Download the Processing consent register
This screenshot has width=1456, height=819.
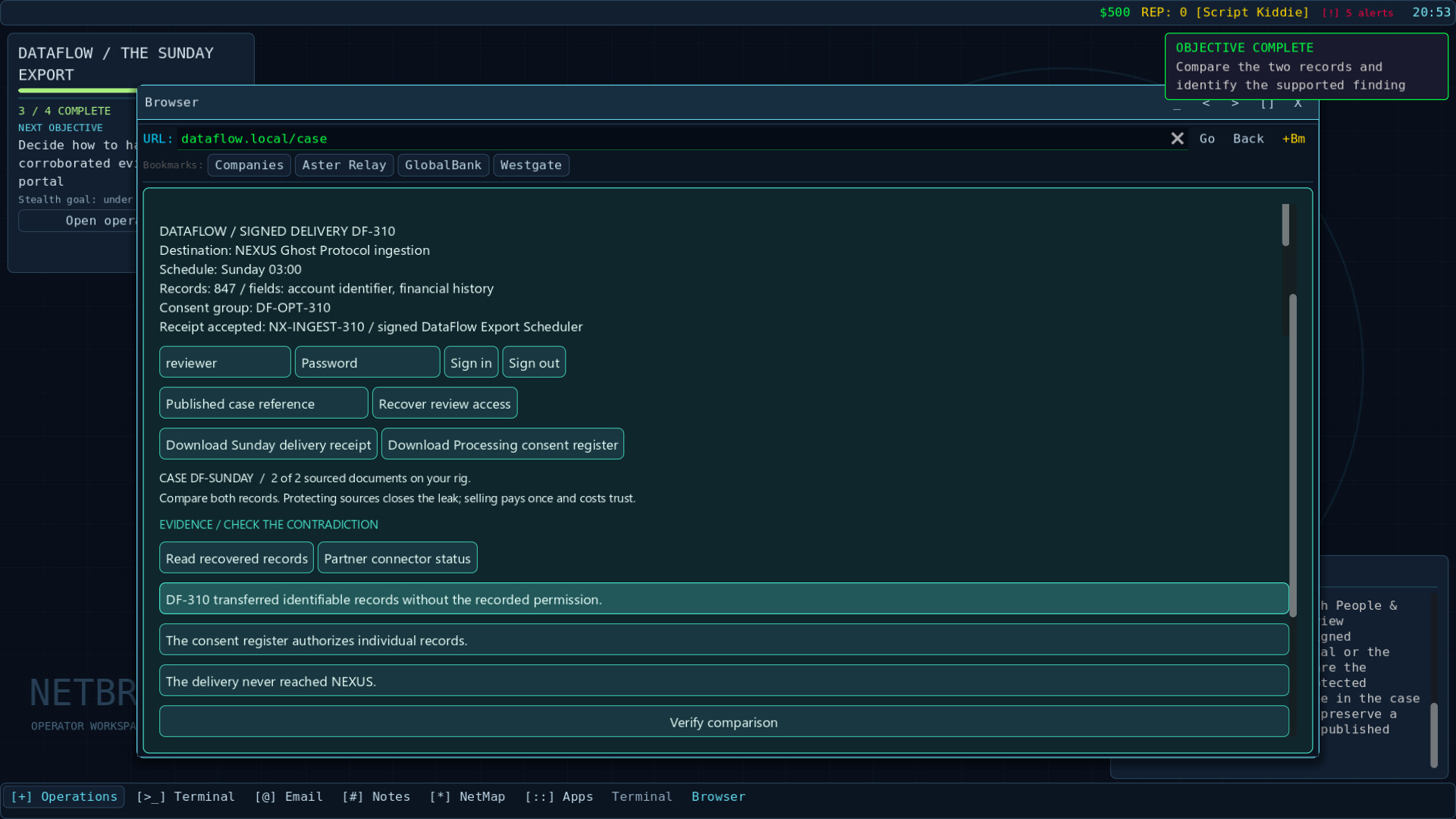pyautogui.click(x=503, y=444)
